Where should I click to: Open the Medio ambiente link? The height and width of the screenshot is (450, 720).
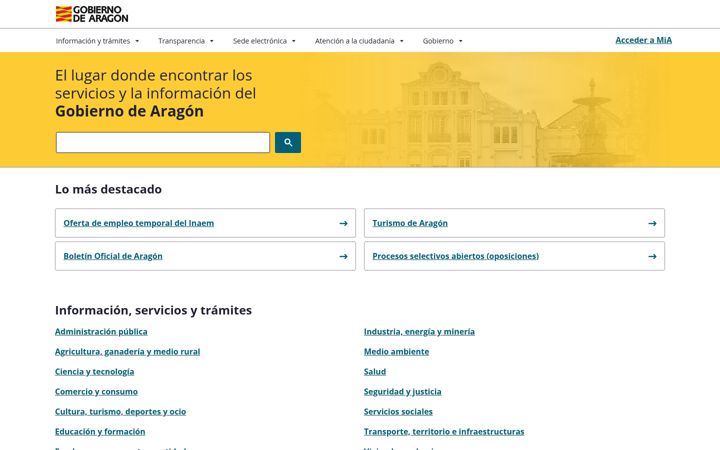pyautogui.click(x=396, y=352)
